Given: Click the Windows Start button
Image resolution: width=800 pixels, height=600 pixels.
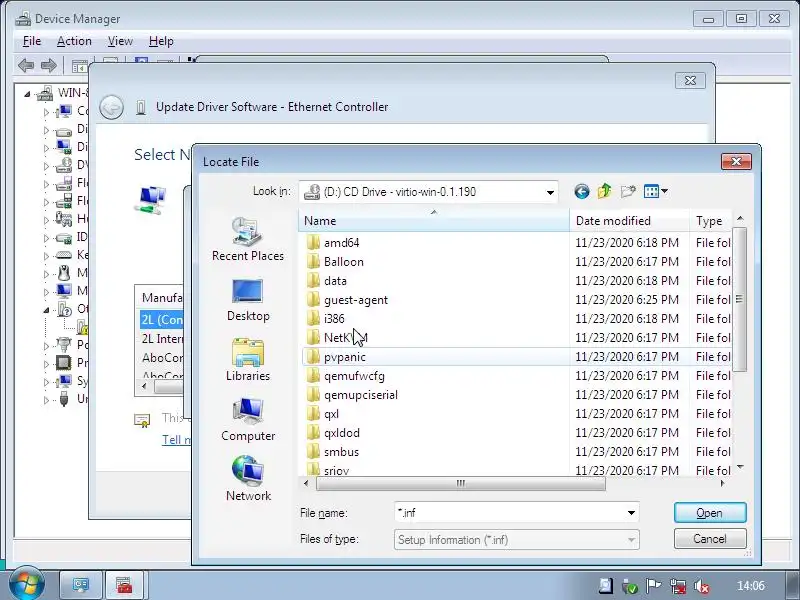Looking at the screenshot, I should coord(27,584).
